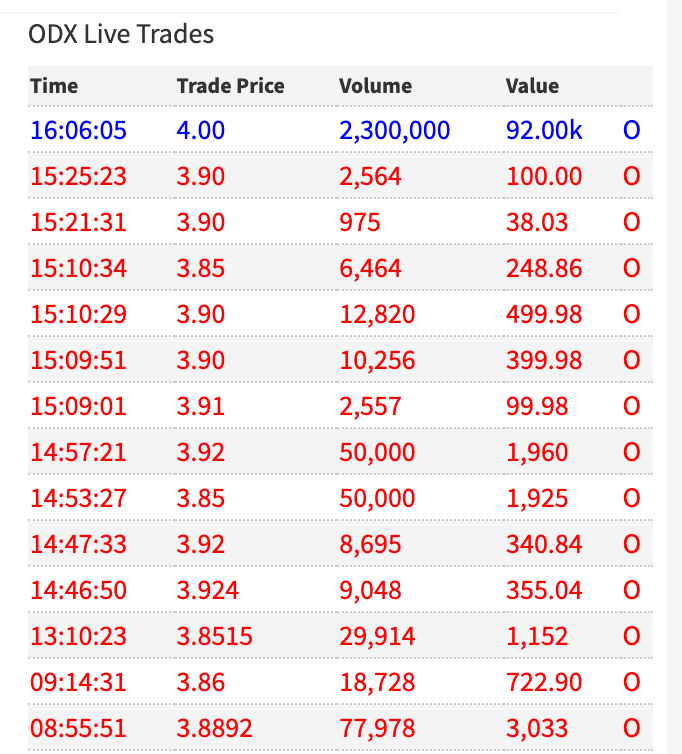The height and width of the screenshot is (754, 682).
Task: Click the O flag in the 16:06:05 row
Action: click(631, 130)
